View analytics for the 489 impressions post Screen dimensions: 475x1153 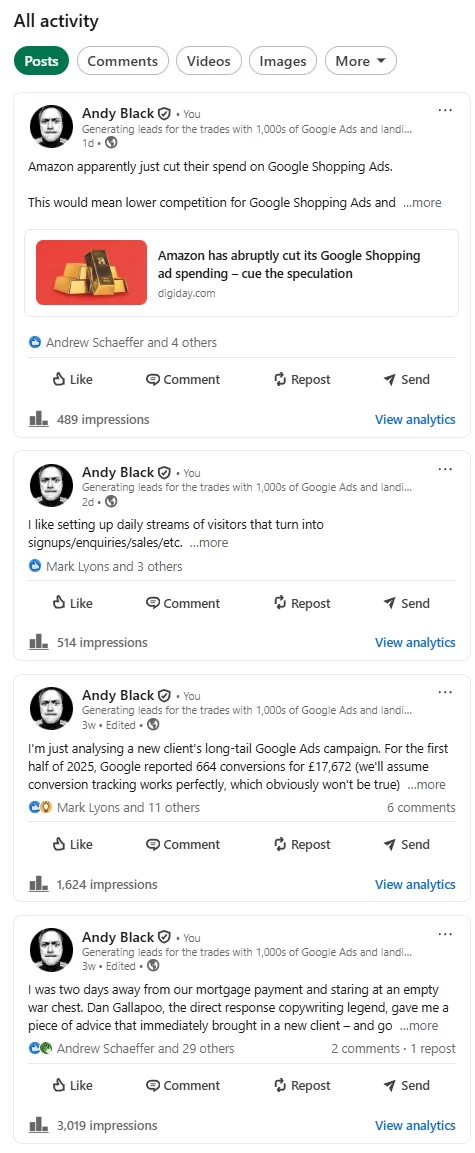point(415,419)
